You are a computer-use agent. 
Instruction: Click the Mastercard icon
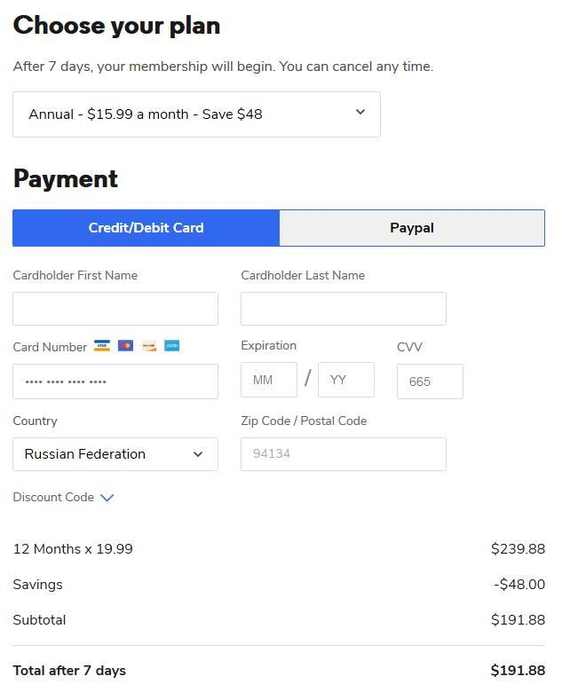[125, 346]
